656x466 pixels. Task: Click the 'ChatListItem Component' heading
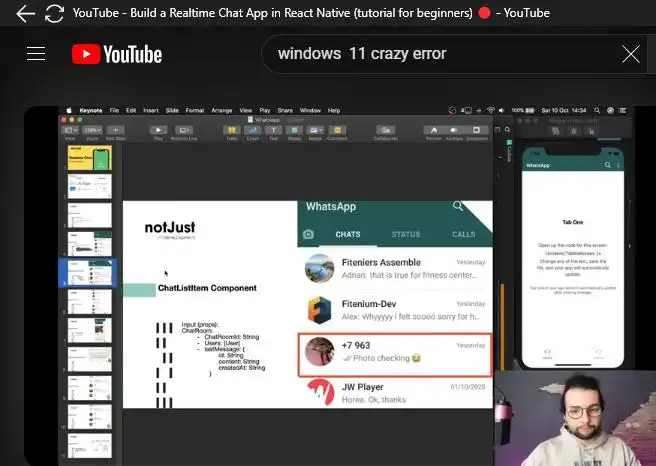[x=207, y=288]
